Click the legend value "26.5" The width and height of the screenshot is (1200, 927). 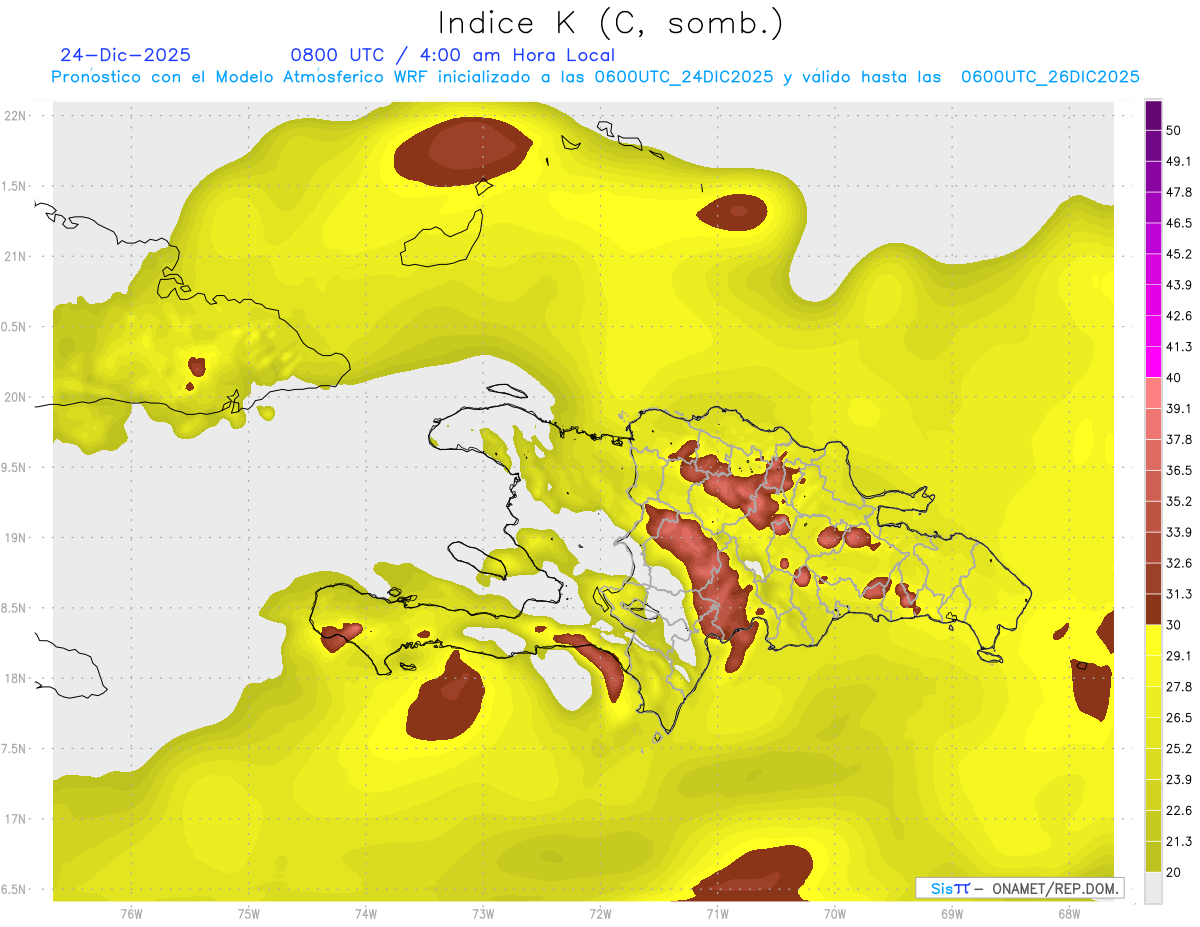click(x=1179, y=718)
